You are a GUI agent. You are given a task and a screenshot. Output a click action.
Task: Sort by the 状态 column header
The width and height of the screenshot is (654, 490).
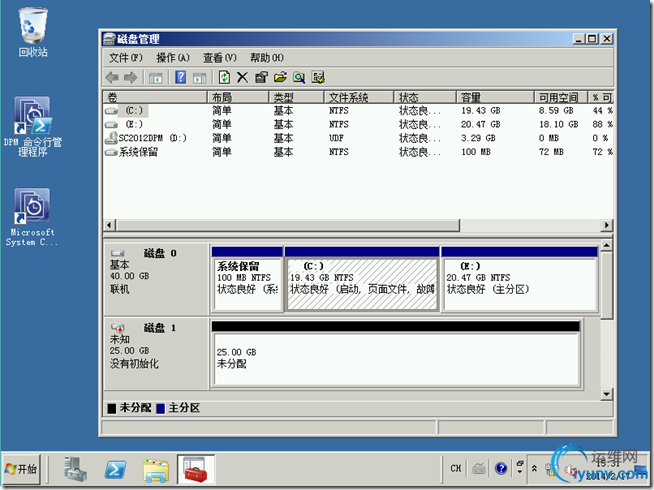(425, 97)
